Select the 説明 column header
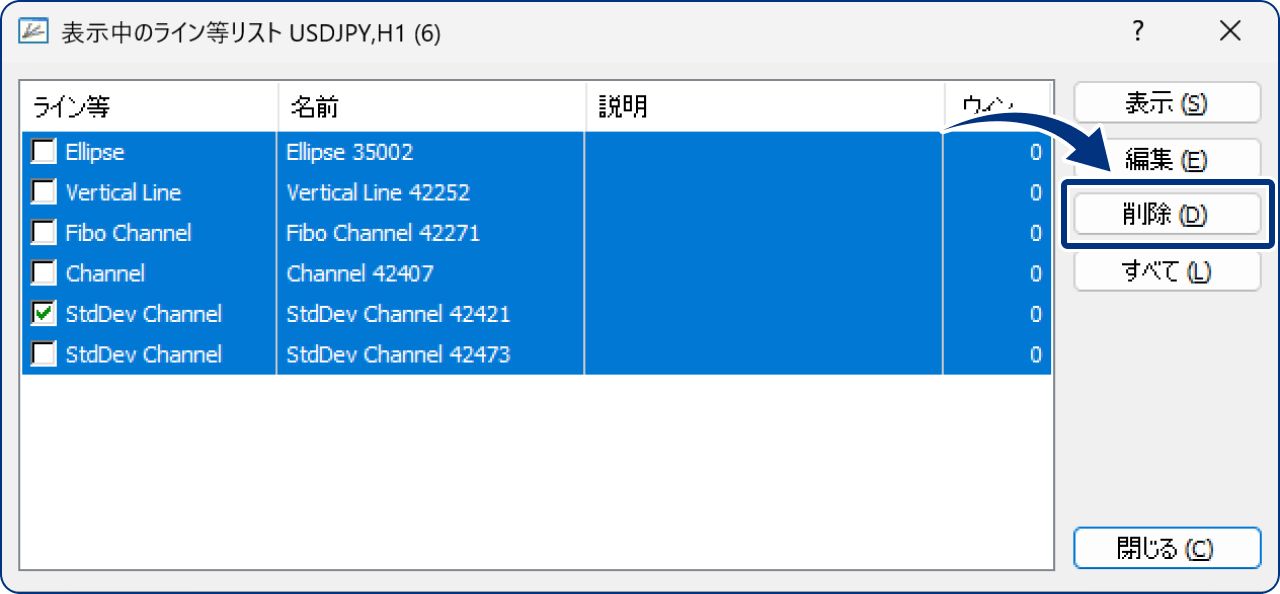The height and width of the screenshot is (594, 1280). tap(764, 106)
